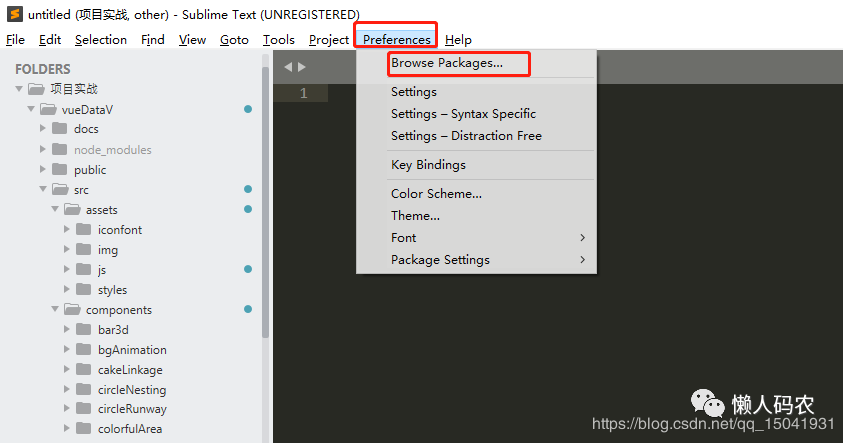Screen dimensions: 843x443
Task: Select the colorfulArea folder icon
Action: 83,428
